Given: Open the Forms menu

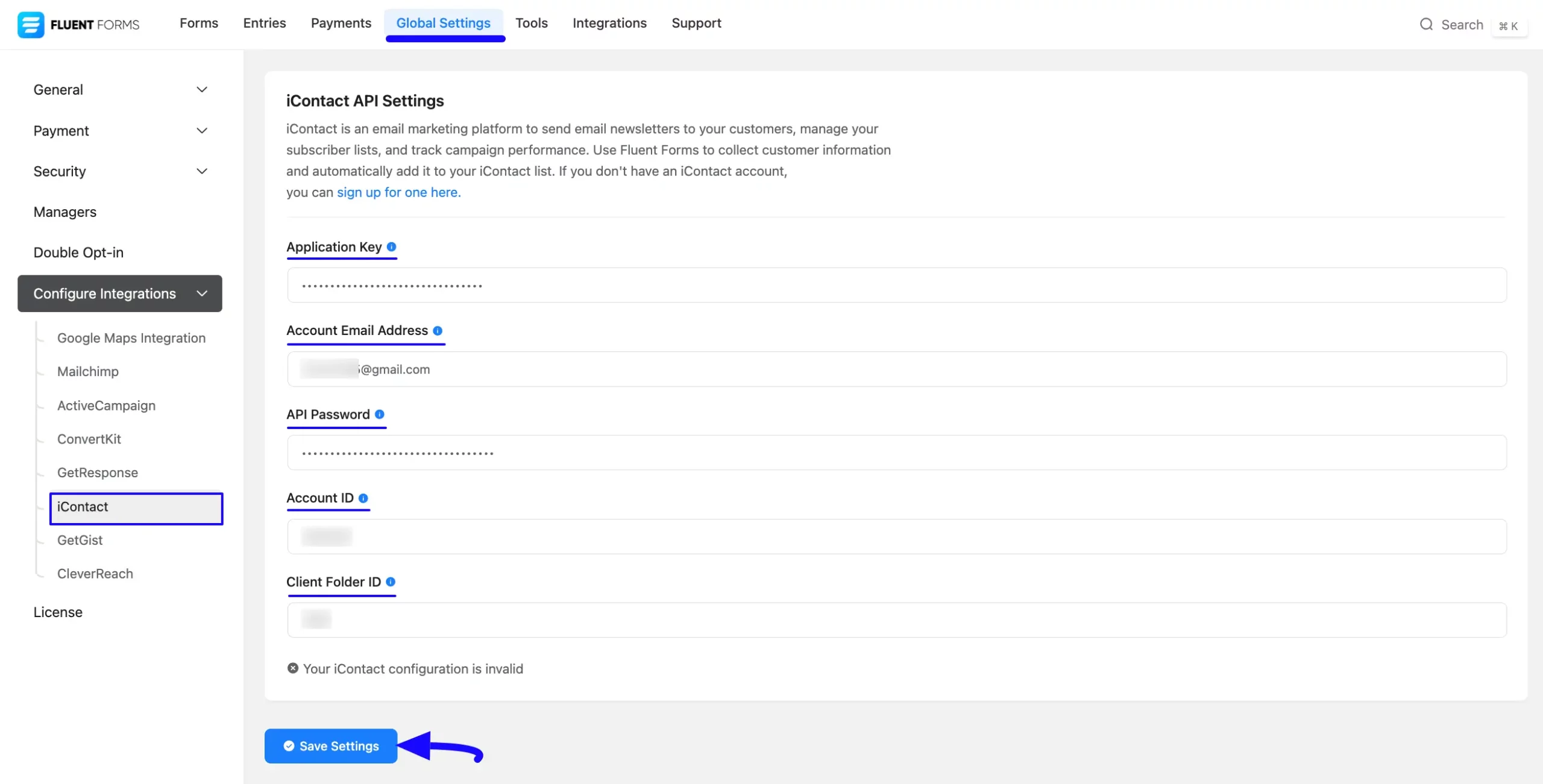Looking at the screenshot, I should pos(199,23).
